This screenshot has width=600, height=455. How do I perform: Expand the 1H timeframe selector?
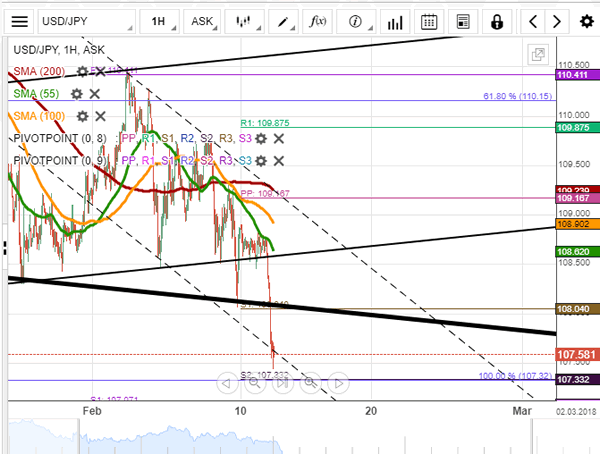pos(158,21)
